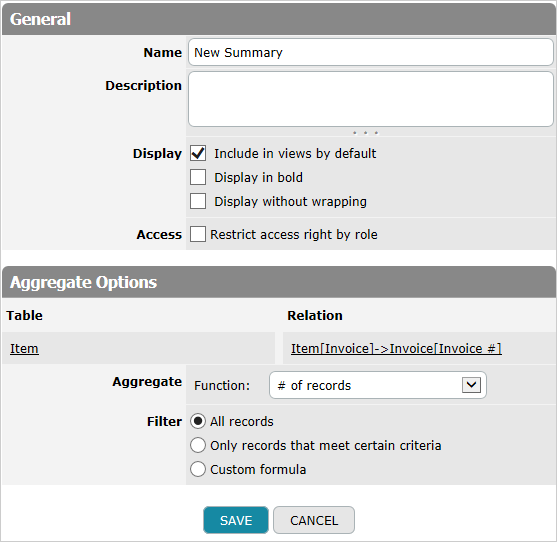Screen dimensions: 557x542
Task: Open the Item table link
Action: [24, 348]
